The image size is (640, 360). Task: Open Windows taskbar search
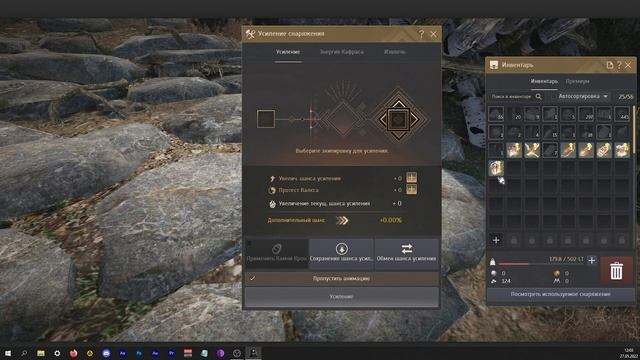coord(24,353)
